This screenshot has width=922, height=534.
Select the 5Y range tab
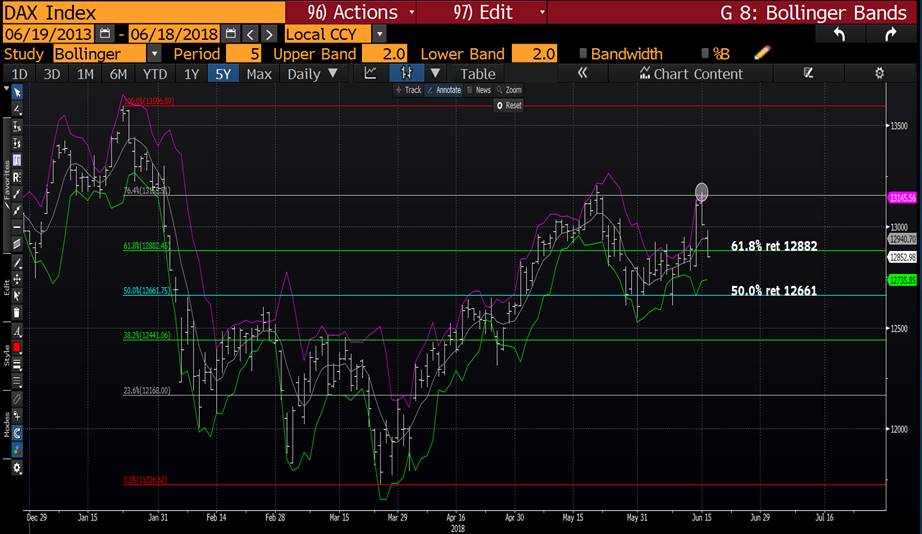point(223,74)
